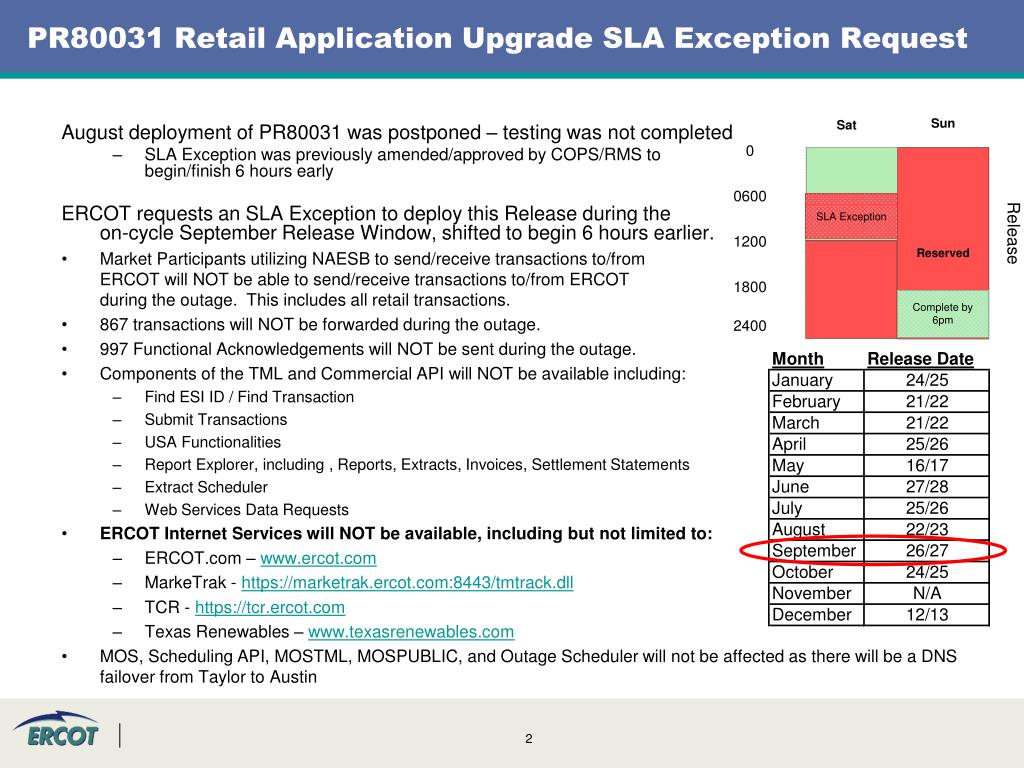1024x768 pixels.
Task: Click the vertical Release label
Action: click(1012, 233)
